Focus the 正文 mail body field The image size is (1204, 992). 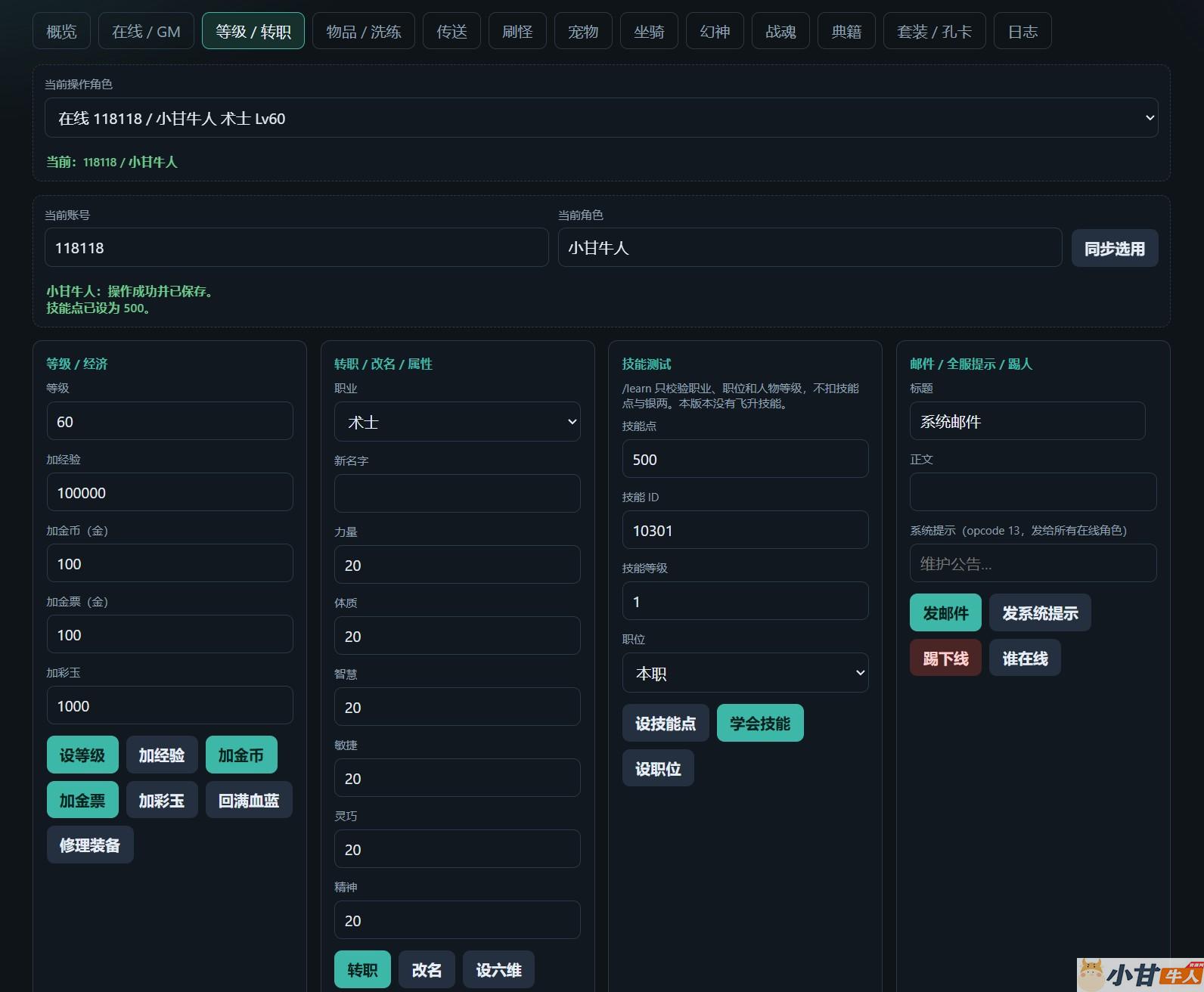click(1033, 492)
